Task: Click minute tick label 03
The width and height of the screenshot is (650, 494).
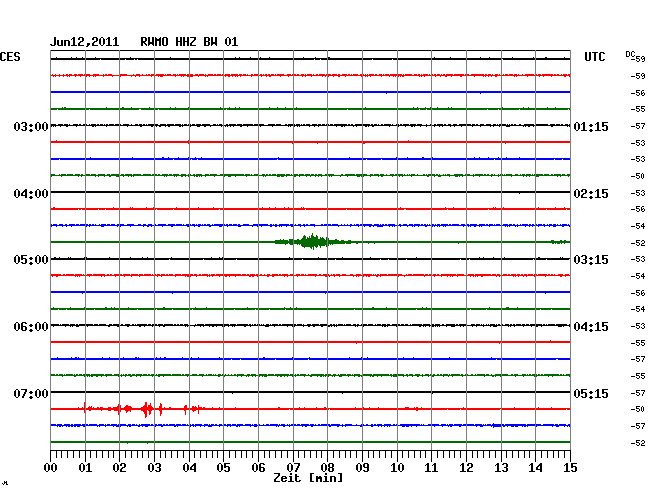Action: tap(154, 468)
